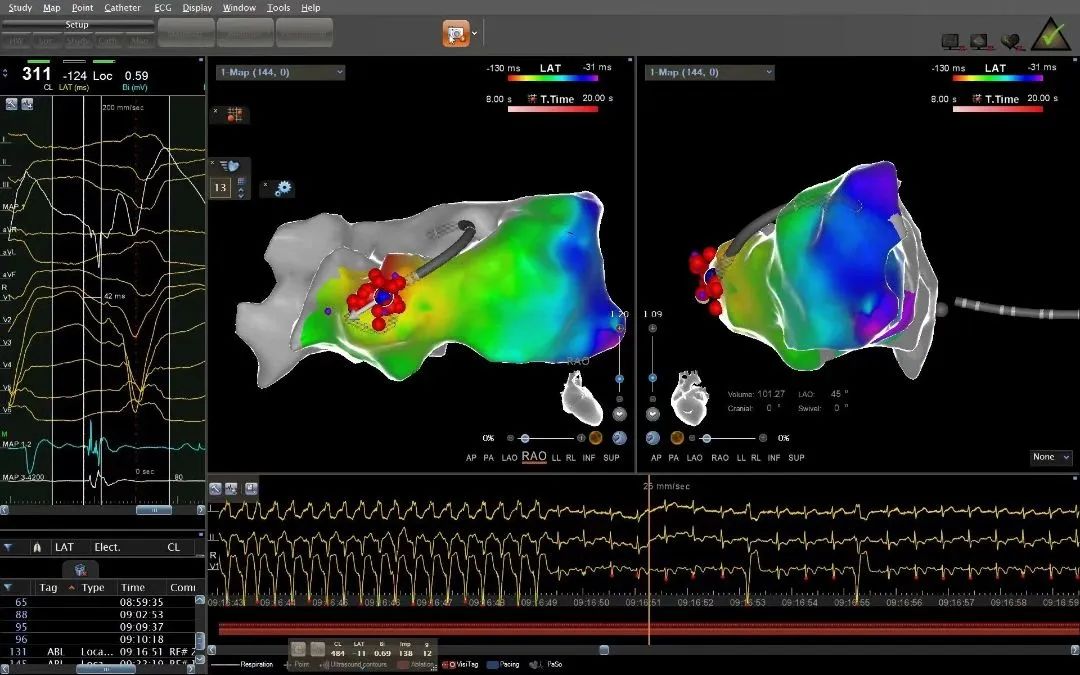Open the Catheter menu
The image size is (1080, 675).
point(122,7)
